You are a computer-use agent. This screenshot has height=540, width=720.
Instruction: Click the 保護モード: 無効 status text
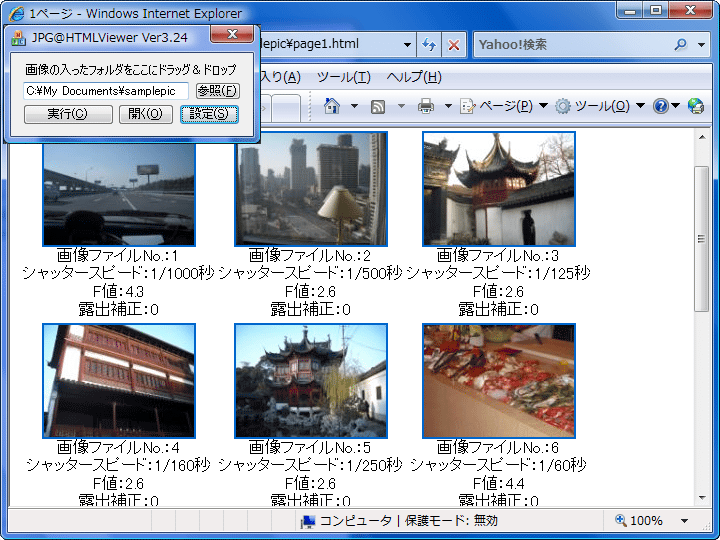tap(451, 521)
